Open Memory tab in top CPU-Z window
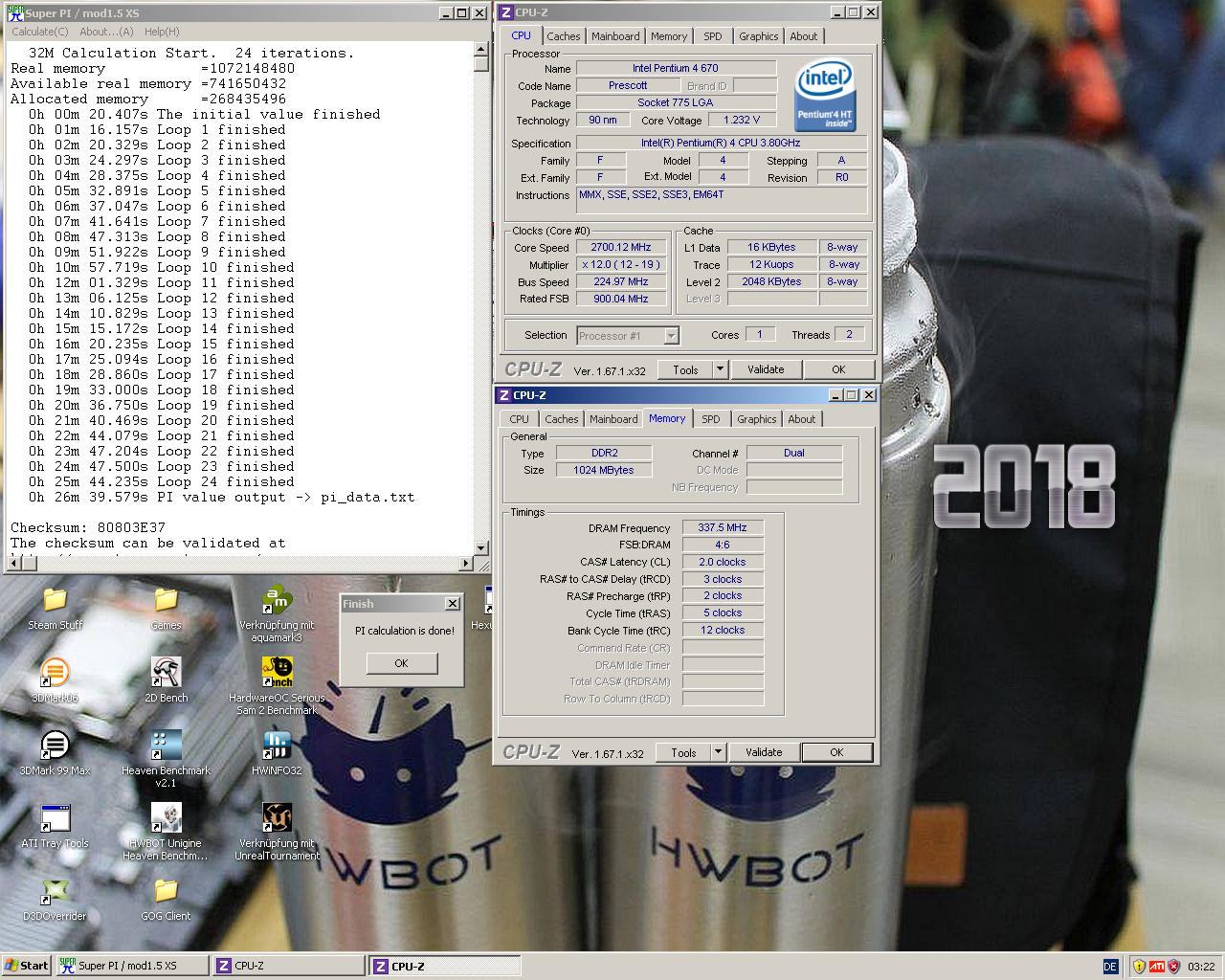The width and height of the screenshot is (1225, 980). pos(669,36)
